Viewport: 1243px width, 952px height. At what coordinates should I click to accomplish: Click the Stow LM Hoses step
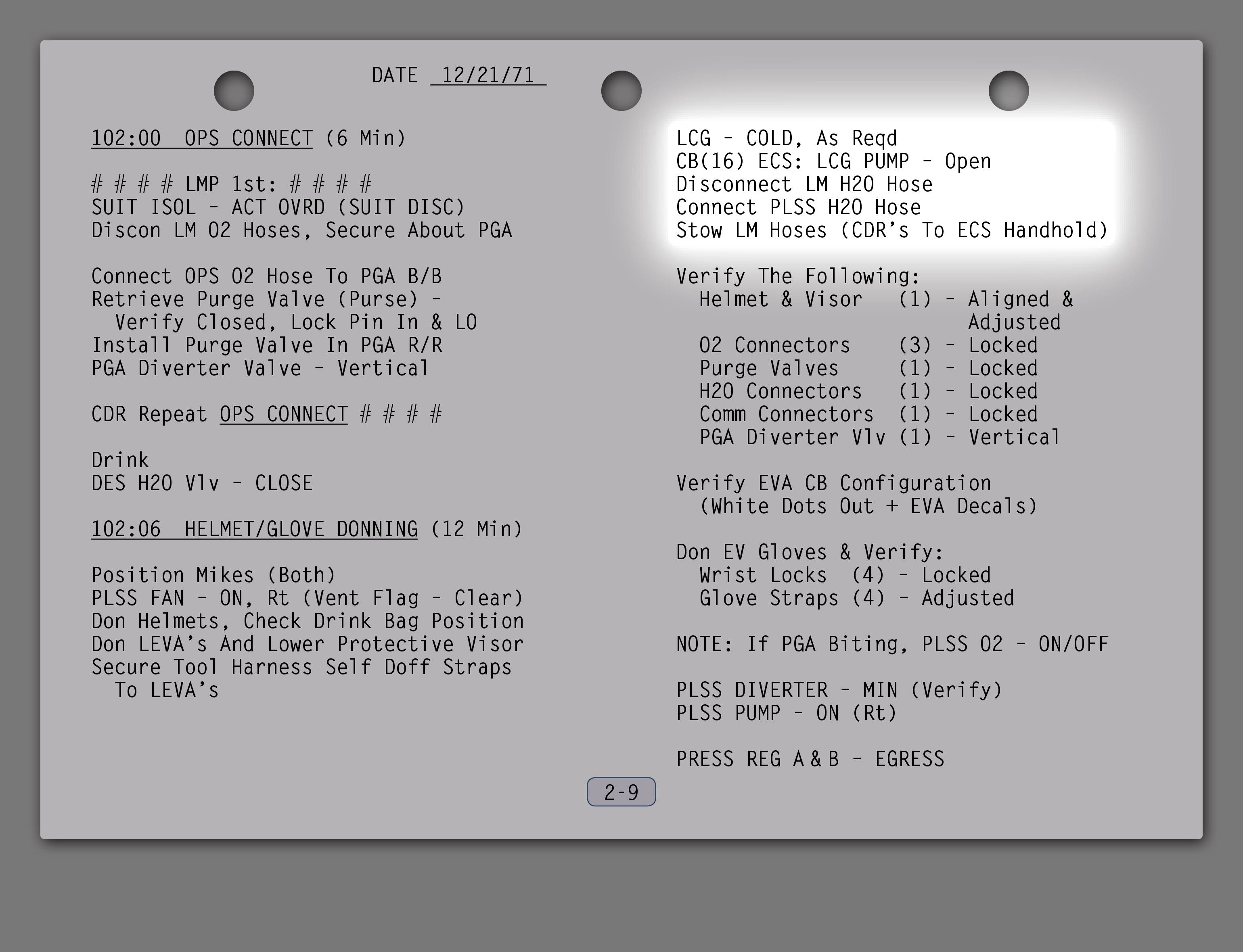pos(892,230)
